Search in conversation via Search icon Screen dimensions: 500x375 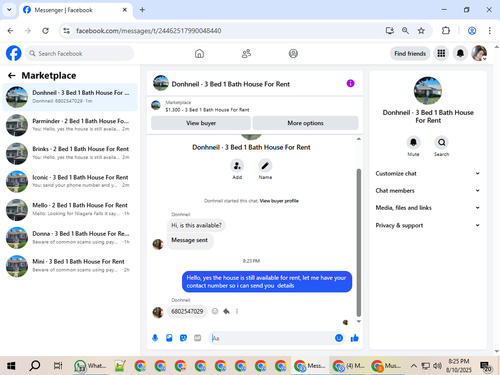[x=441, y=143]
